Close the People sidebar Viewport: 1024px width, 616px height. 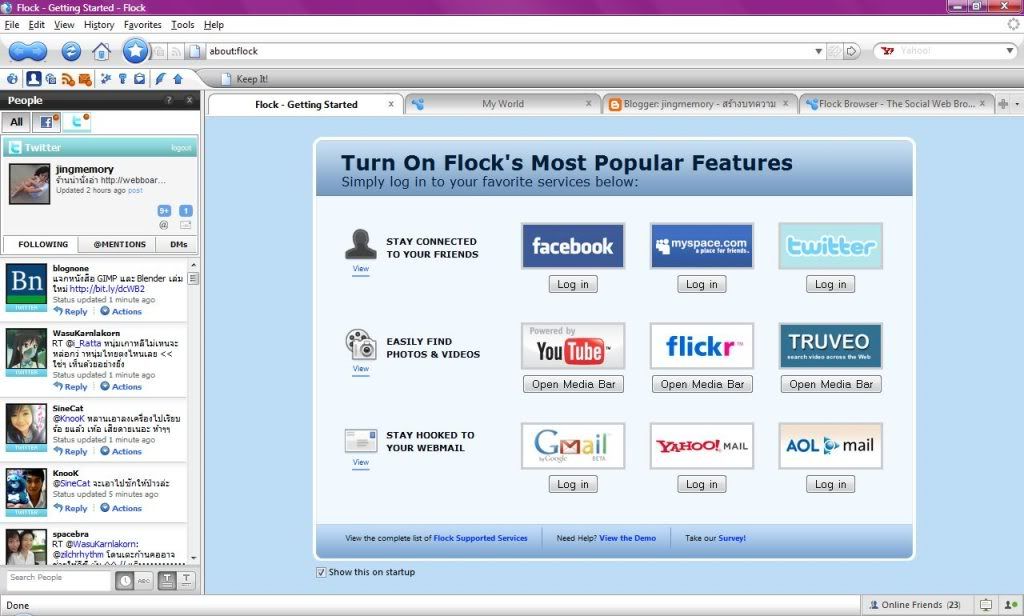(x=189, y=100)
